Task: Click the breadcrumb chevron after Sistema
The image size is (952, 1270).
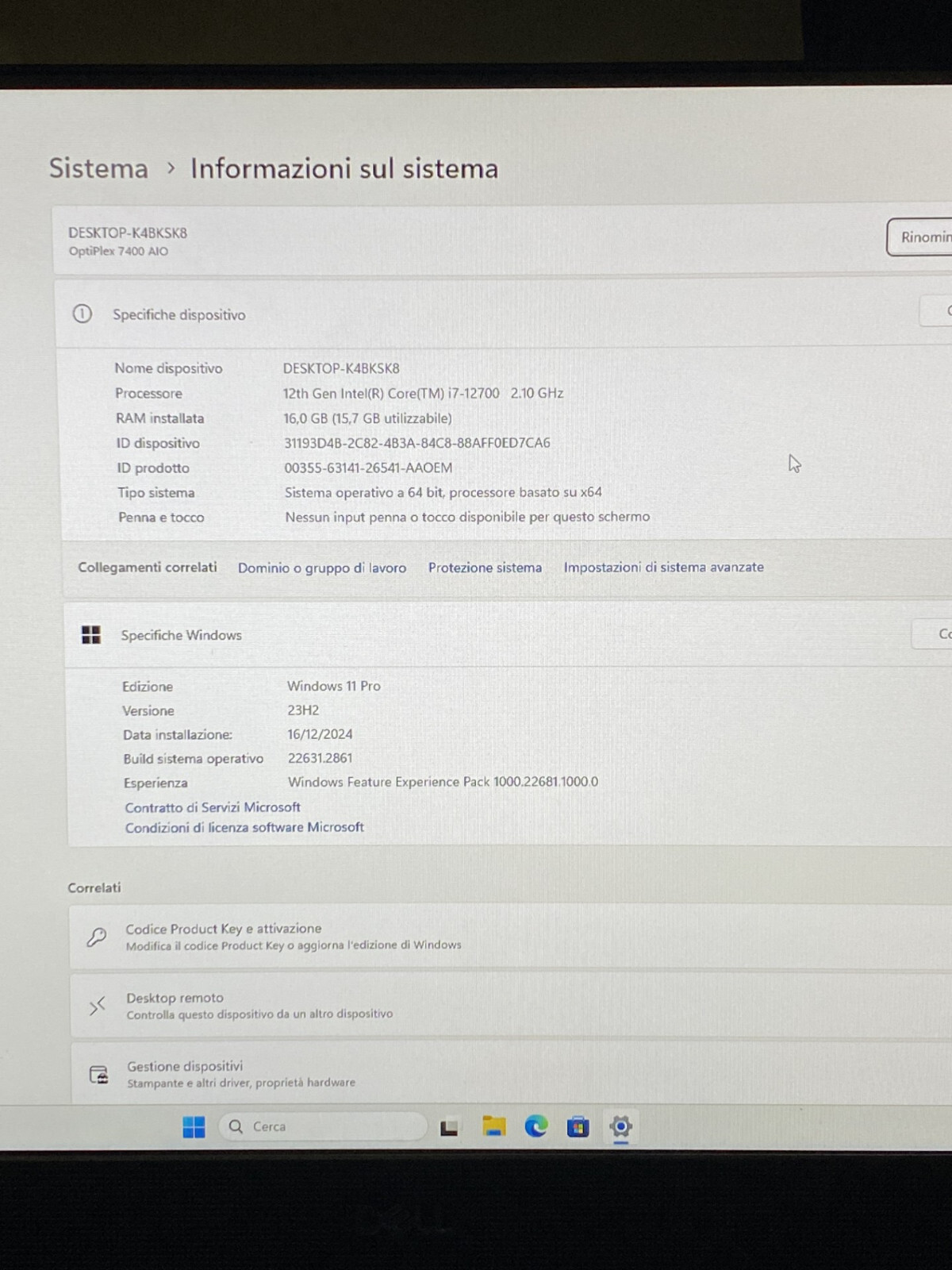Action: 171,168
